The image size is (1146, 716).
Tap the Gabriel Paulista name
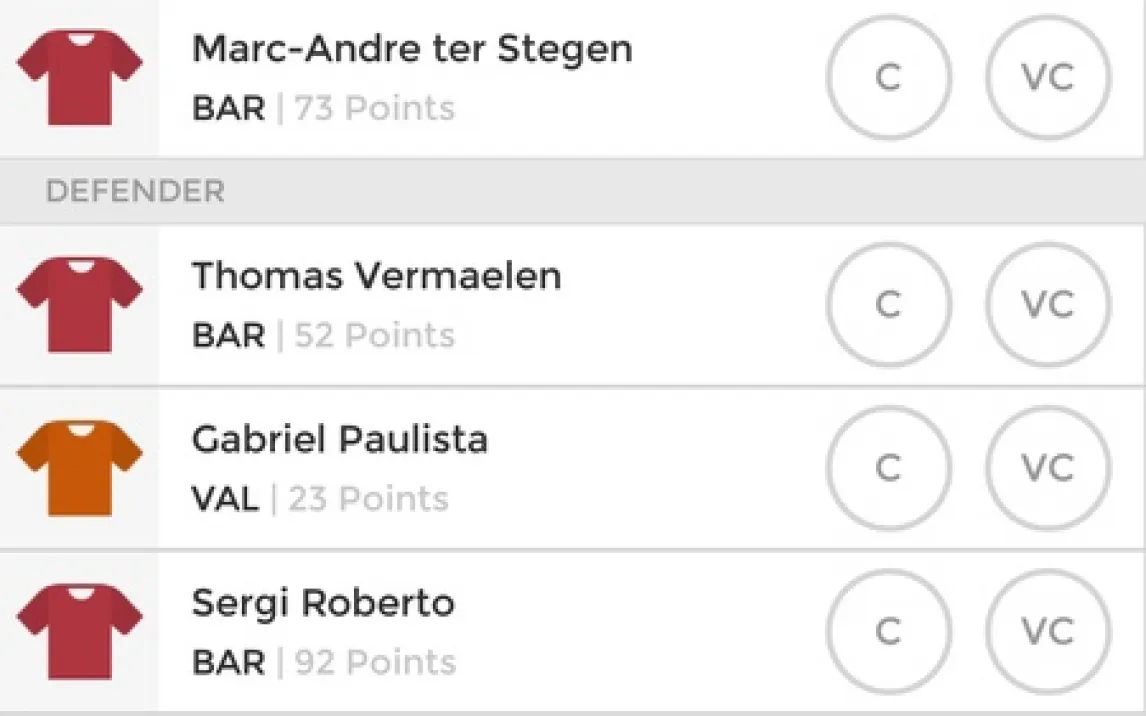[x=339, y=439]
